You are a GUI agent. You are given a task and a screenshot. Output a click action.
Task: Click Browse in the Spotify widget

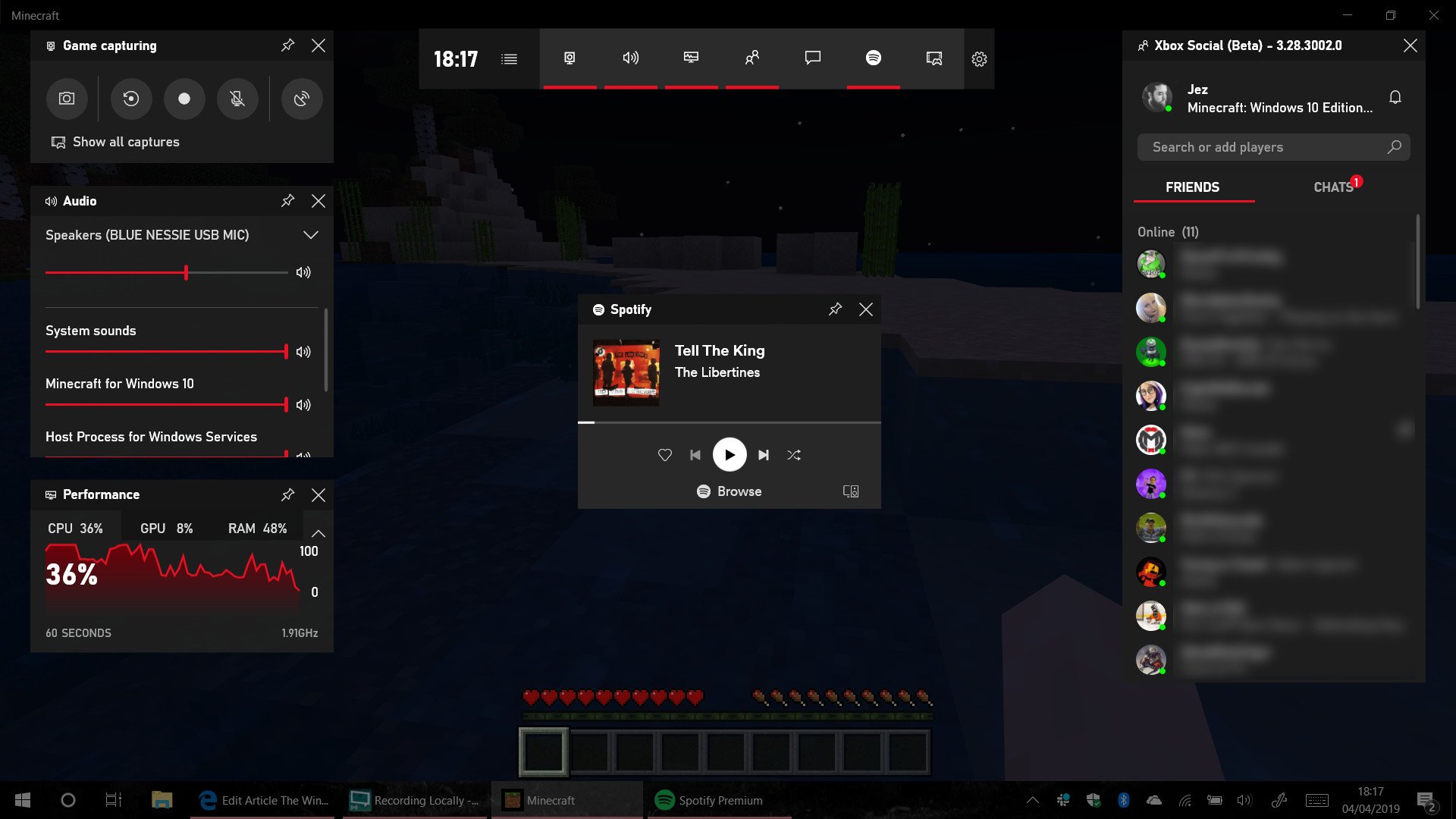coord(729,491)
